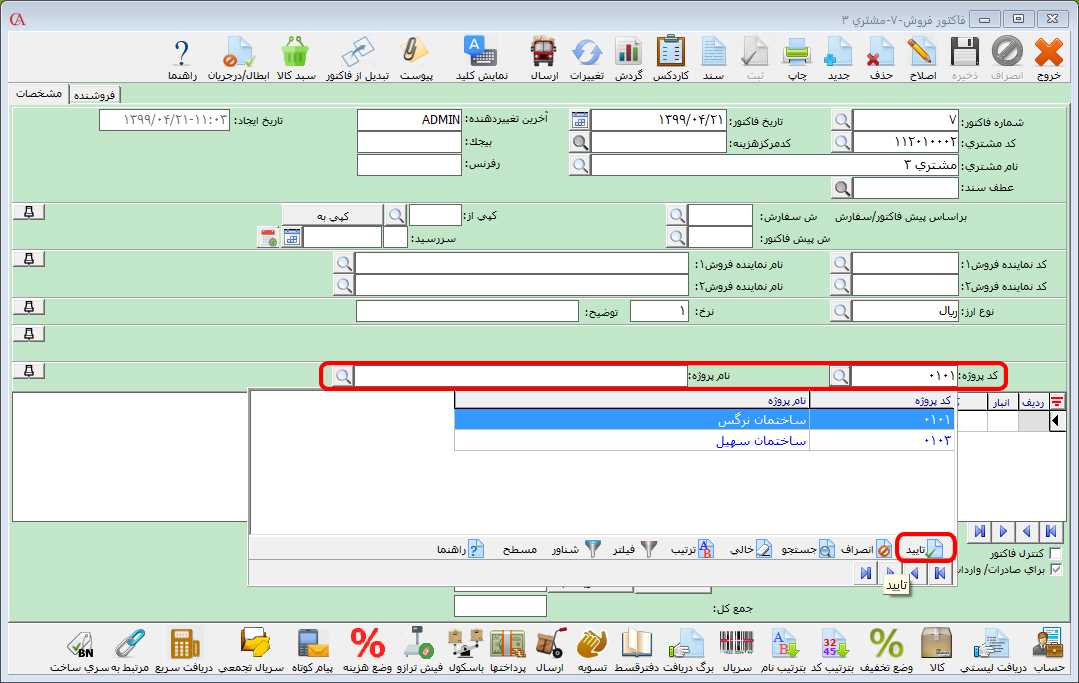
Task: Open lookup for کد مشتری field
Action: click(842, 142)
